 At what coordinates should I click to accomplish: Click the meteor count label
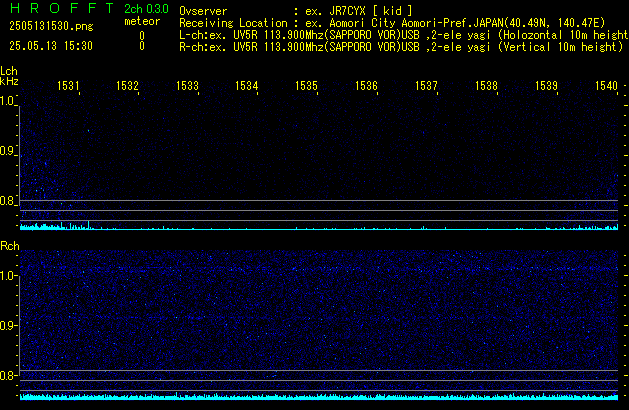[142, 21]
